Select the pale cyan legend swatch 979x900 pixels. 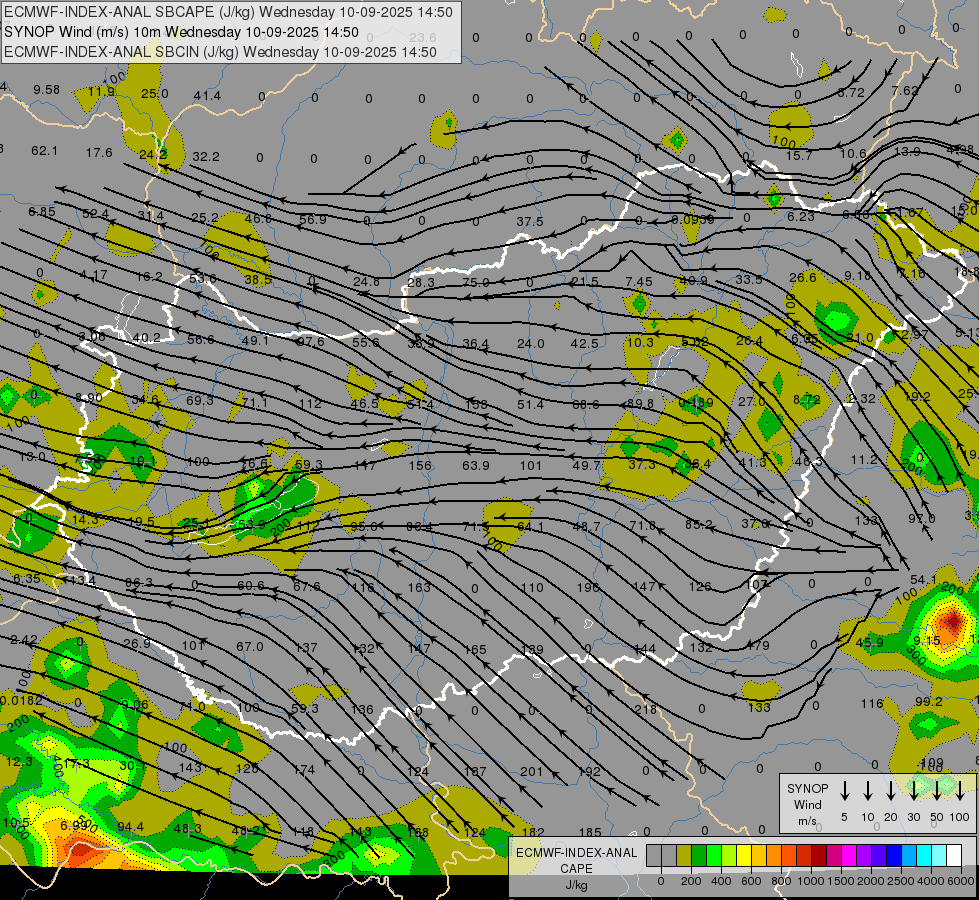click(x=938, y=856)
